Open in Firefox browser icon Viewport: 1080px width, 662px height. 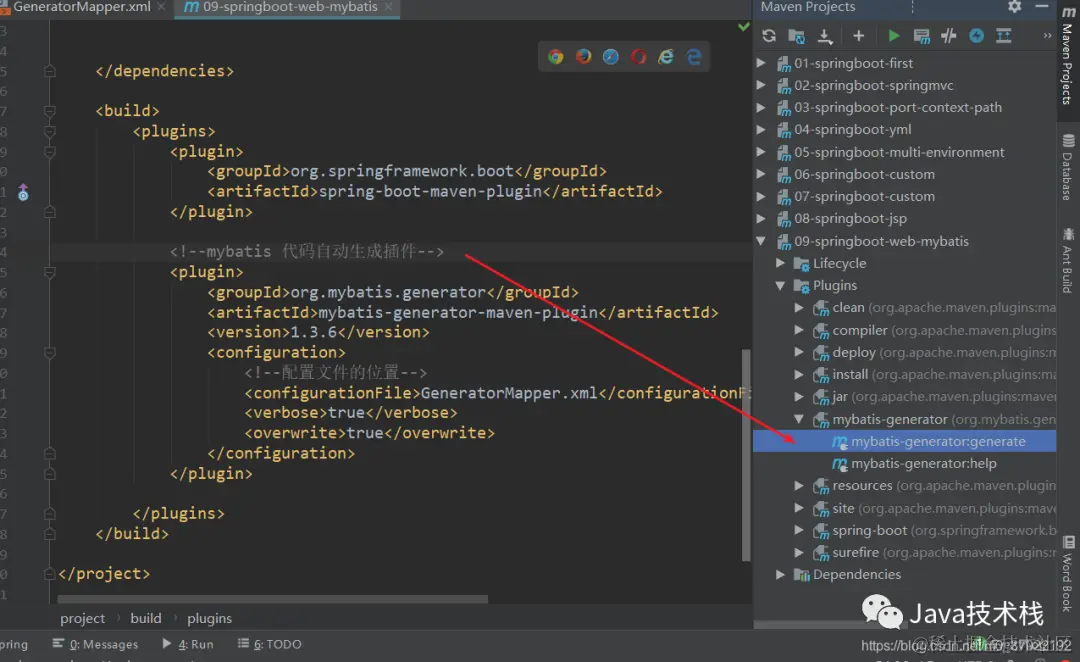coord(583,56)
